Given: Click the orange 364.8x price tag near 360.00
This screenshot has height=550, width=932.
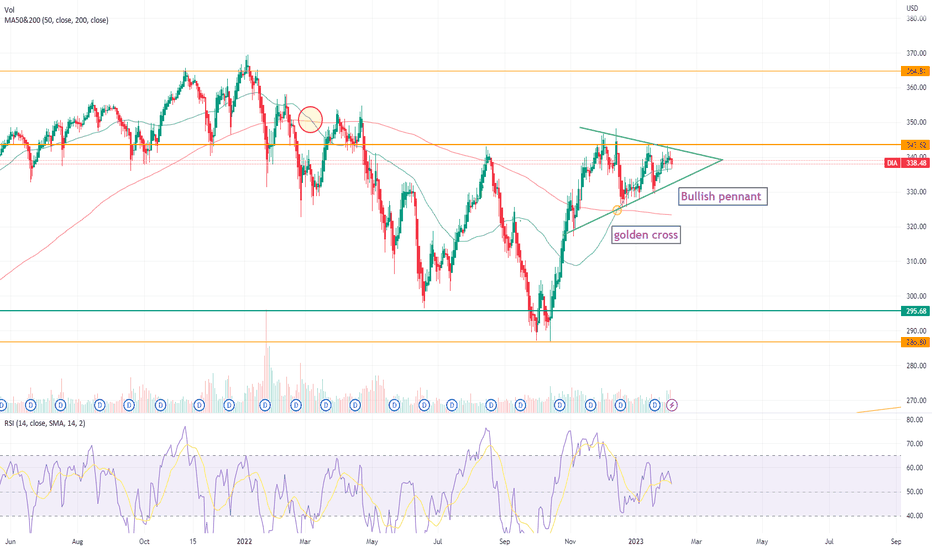Looking at the screenshot, I should point(915,71).
